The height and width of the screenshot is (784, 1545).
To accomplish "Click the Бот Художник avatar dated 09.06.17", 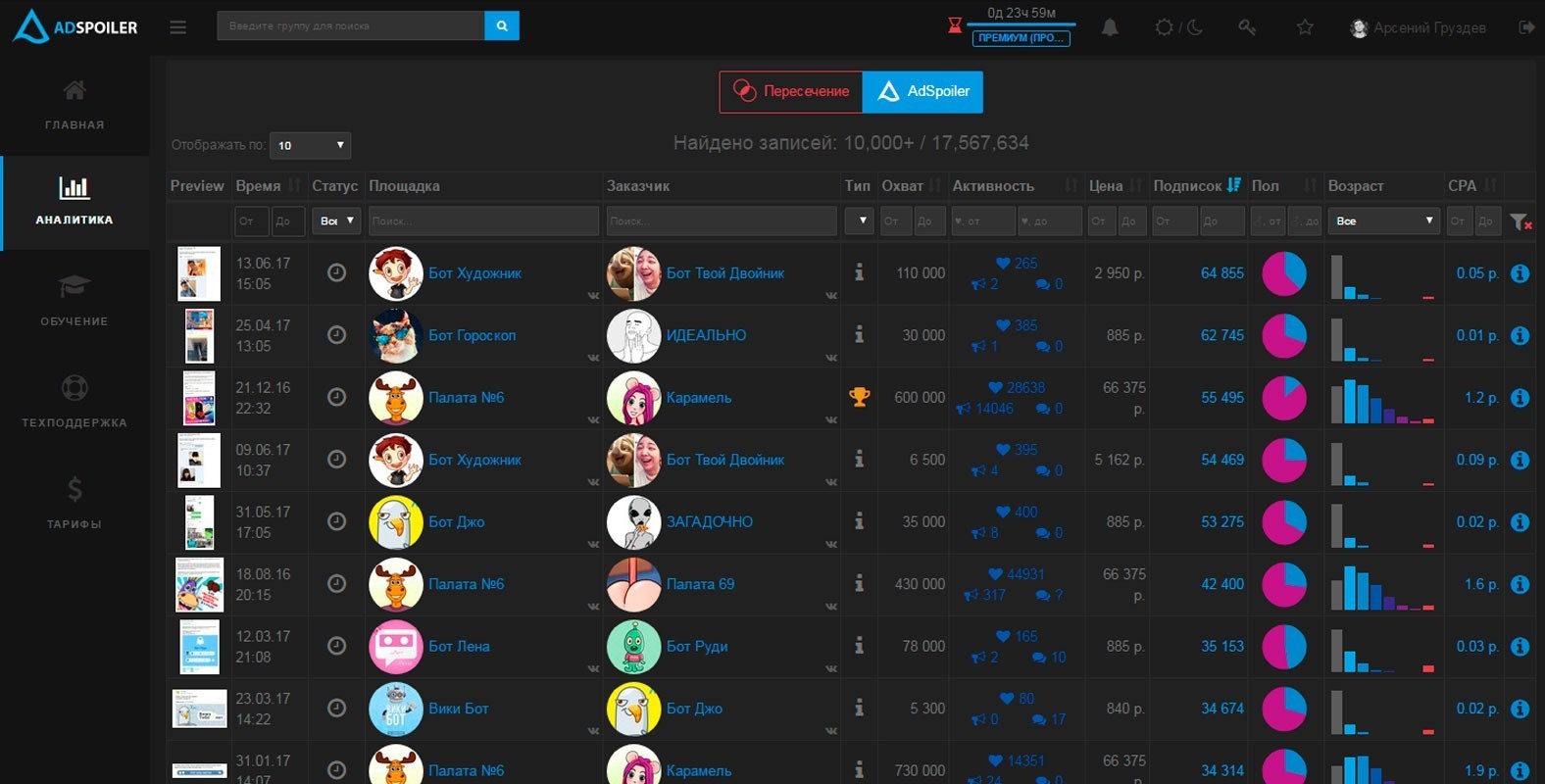I will point(395,460).
